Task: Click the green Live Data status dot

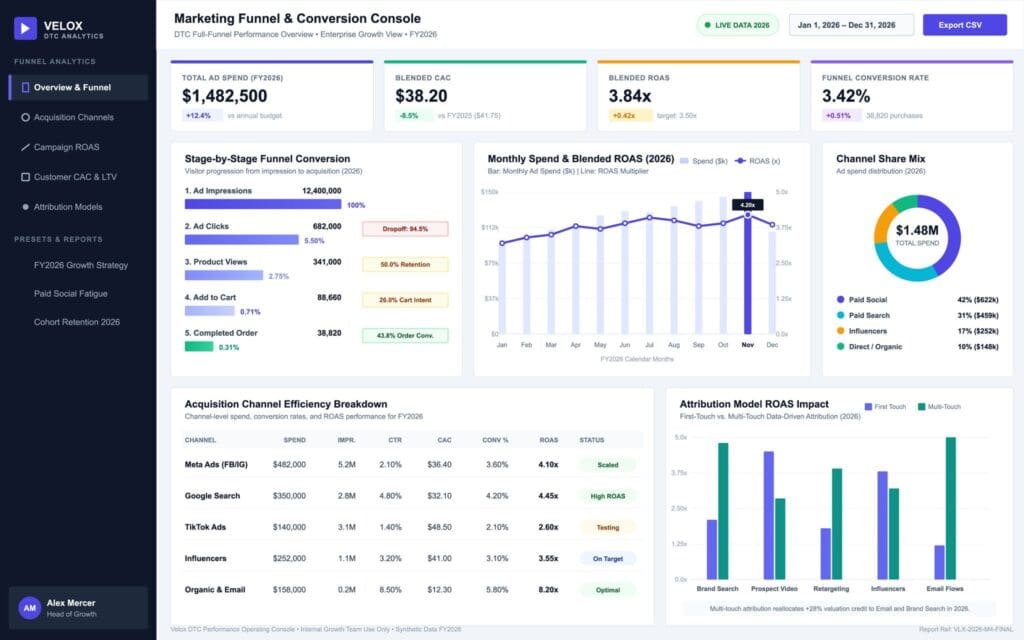Action: point(707,25)
